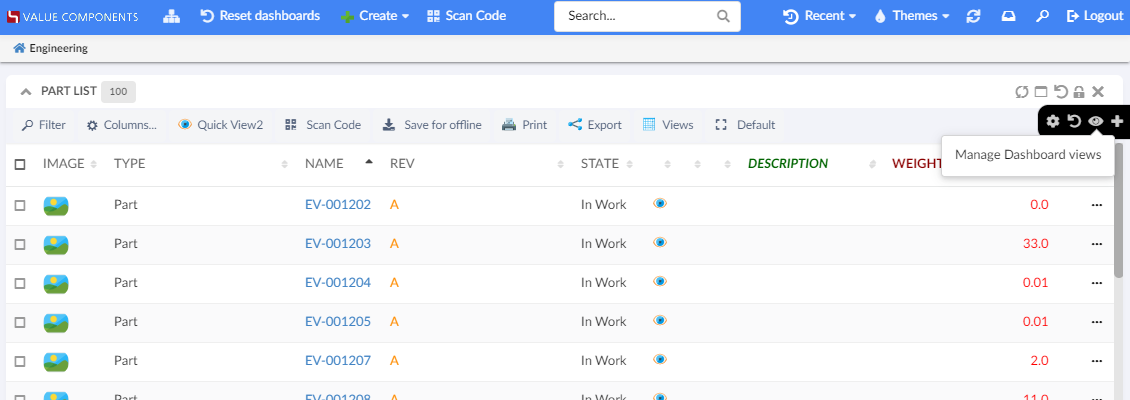1130x400 pixels.
Task: Lock the Part List panel
Action: (x=1079, y=92)
